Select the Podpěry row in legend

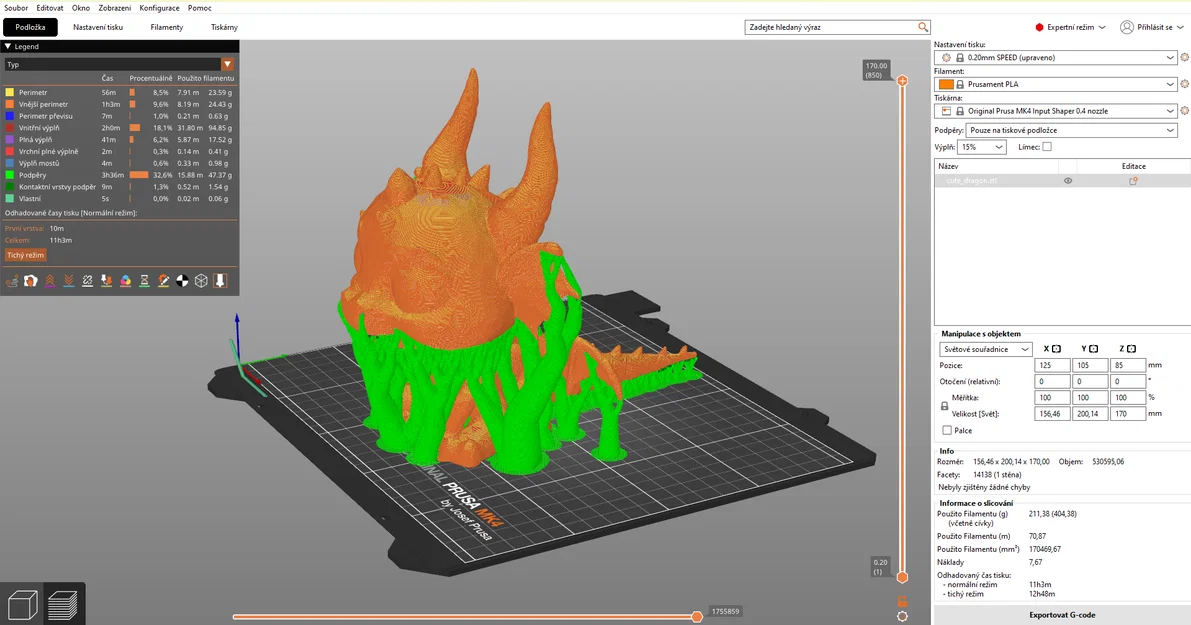pyautogui.click(x=119, y=175)
